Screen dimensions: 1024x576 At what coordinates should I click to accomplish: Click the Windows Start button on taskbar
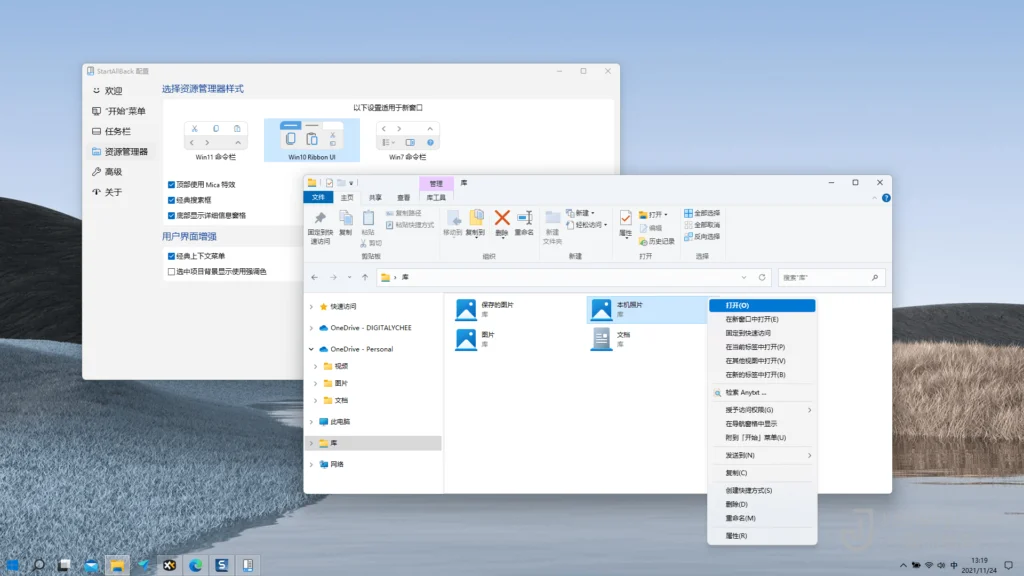12,565
